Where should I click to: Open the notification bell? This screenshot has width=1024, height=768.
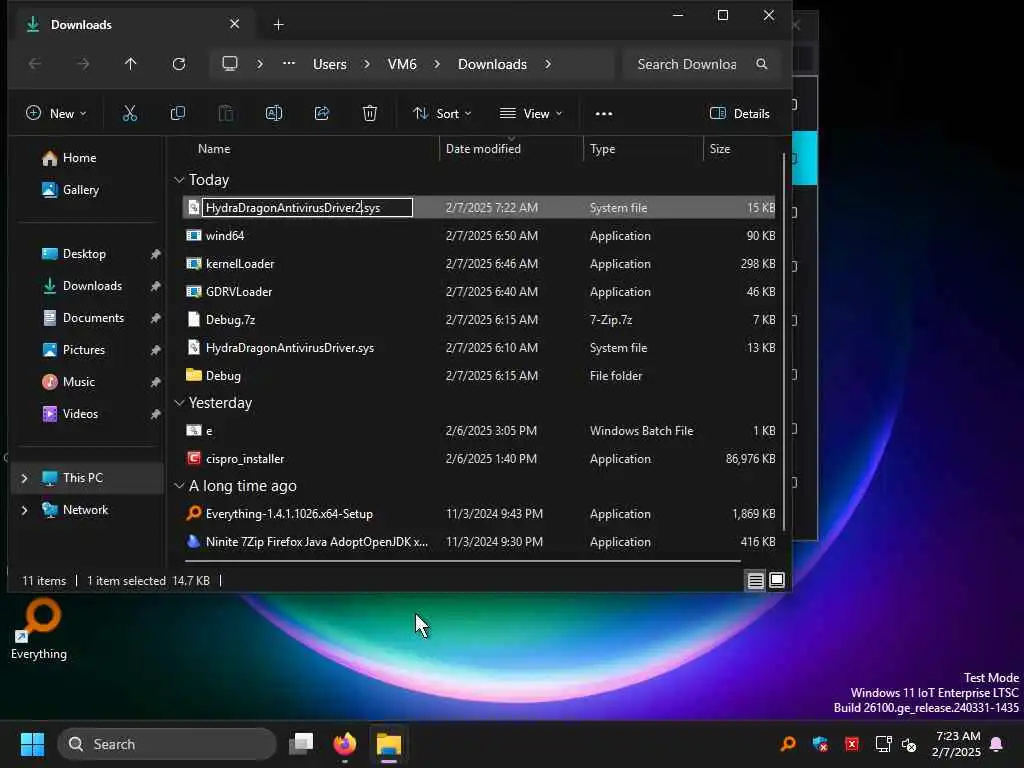pos(997,744)
